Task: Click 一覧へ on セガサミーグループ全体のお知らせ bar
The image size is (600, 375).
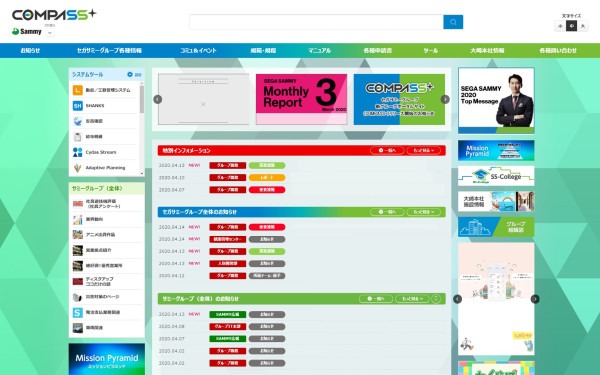Action: pyautogui.click(x=387, y=212)
